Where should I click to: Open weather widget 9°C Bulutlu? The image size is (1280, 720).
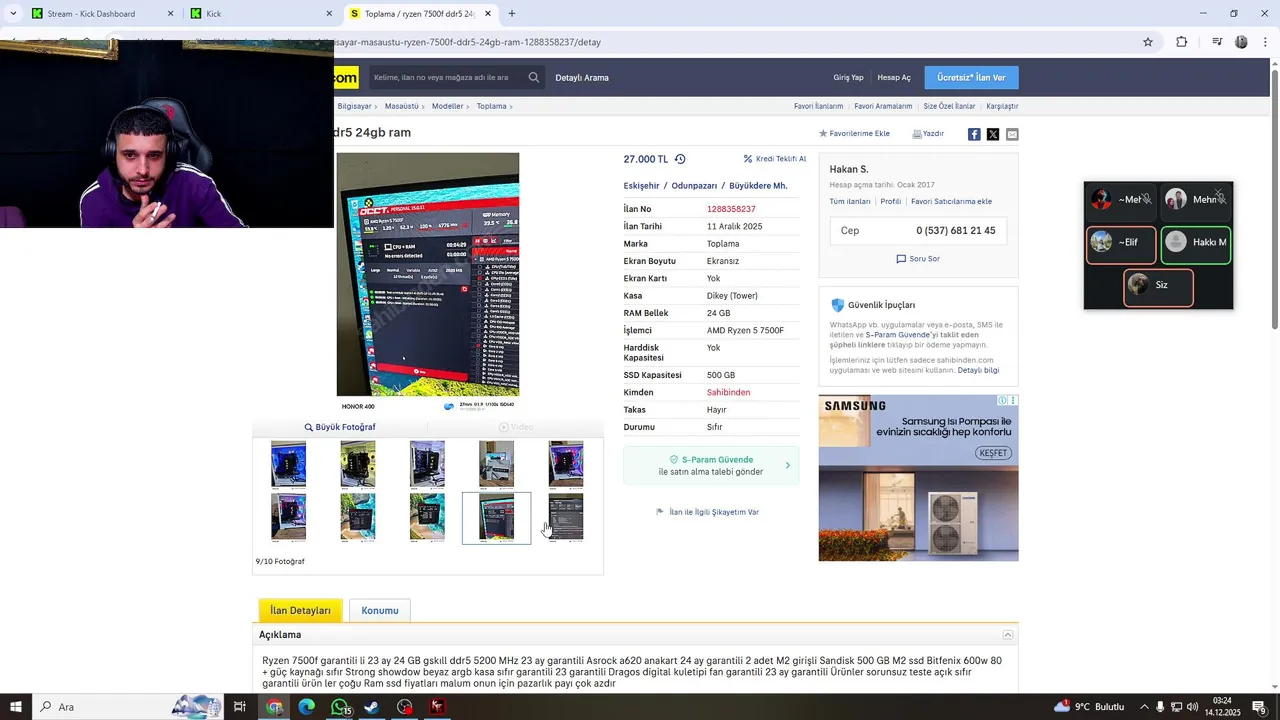click(x=1089, y=707)
